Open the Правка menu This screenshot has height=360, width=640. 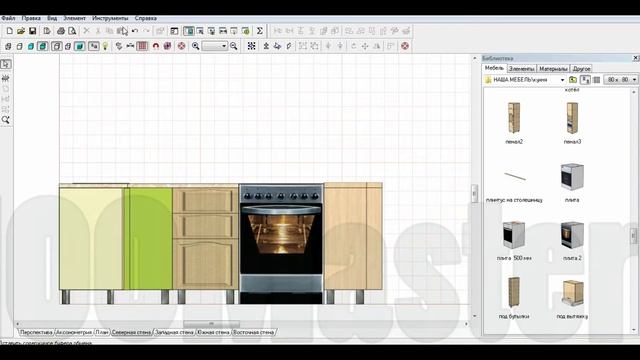31,18
